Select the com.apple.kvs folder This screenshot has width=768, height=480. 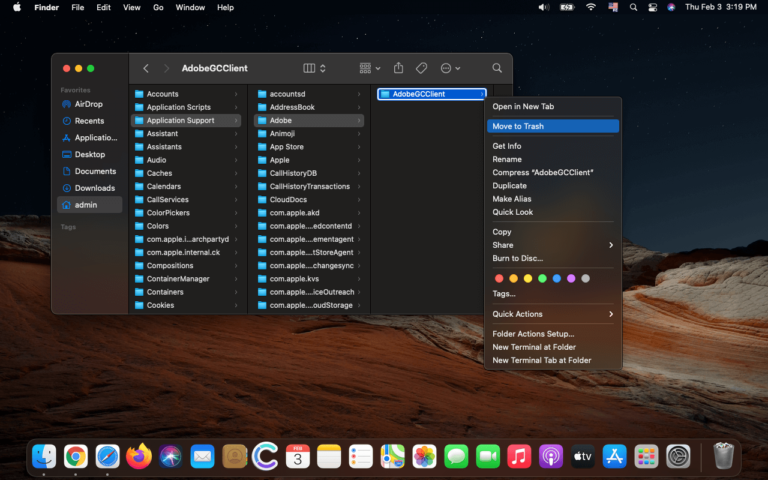309,279
